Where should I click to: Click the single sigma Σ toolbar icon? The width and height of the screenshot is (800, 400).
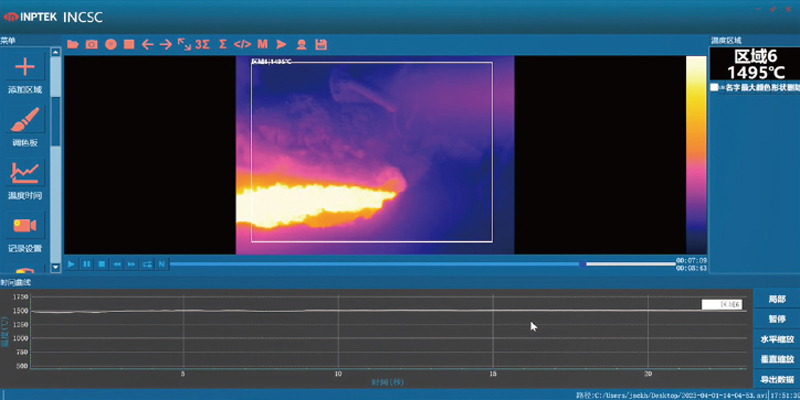(223, 44)
